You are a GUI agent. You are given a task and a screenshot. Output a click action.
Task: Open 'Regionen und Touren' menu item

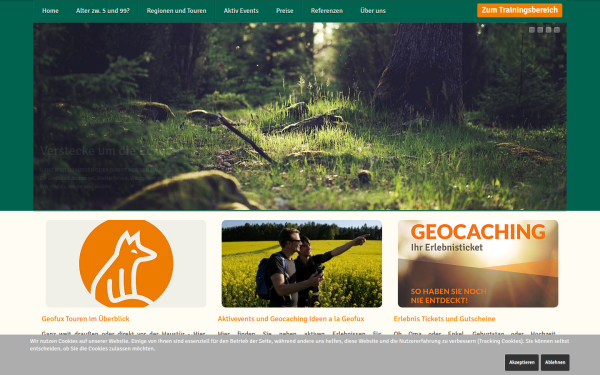pos(176,11)
